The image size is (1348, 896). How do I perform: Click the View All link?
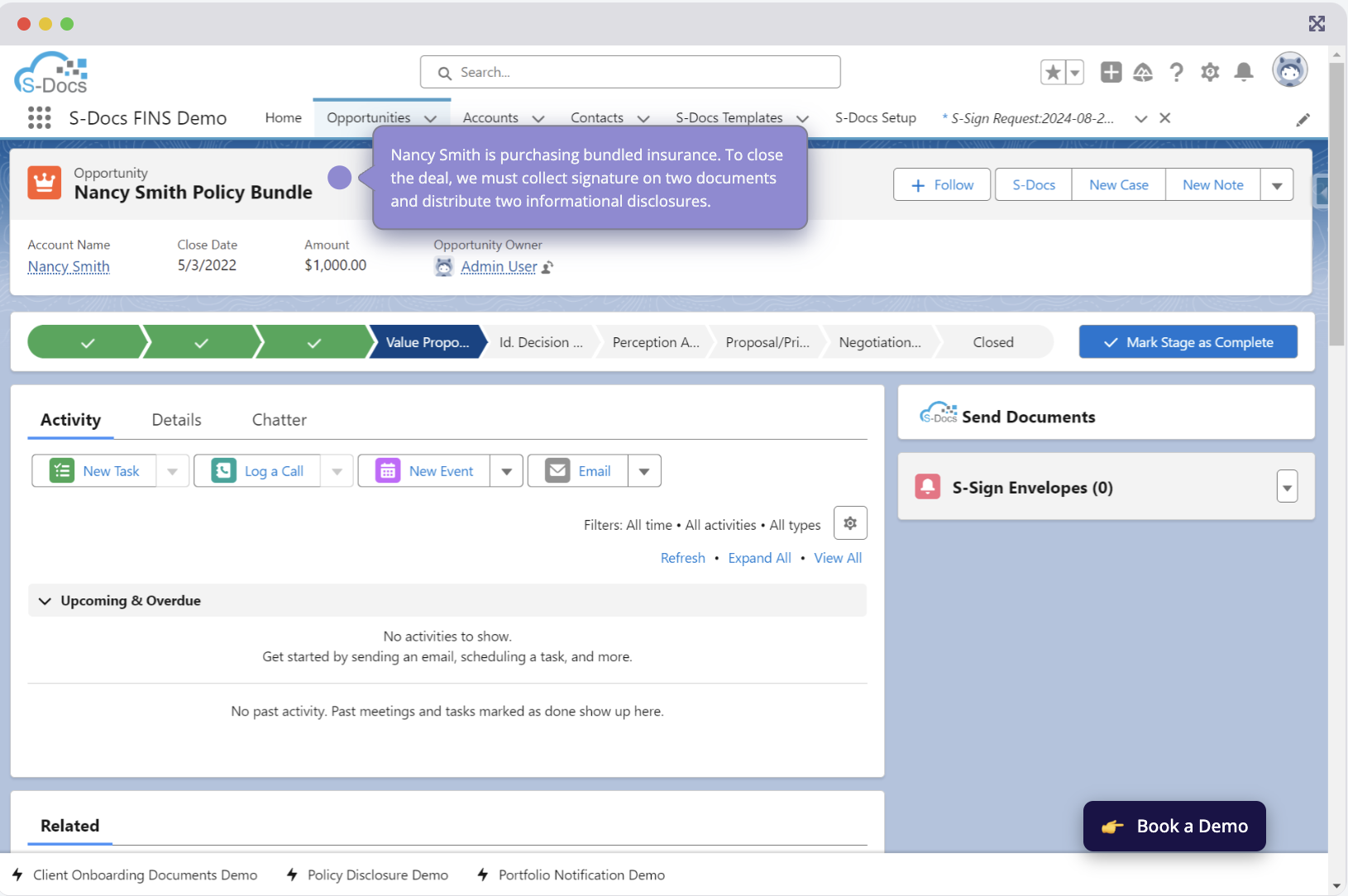point(838,558)
